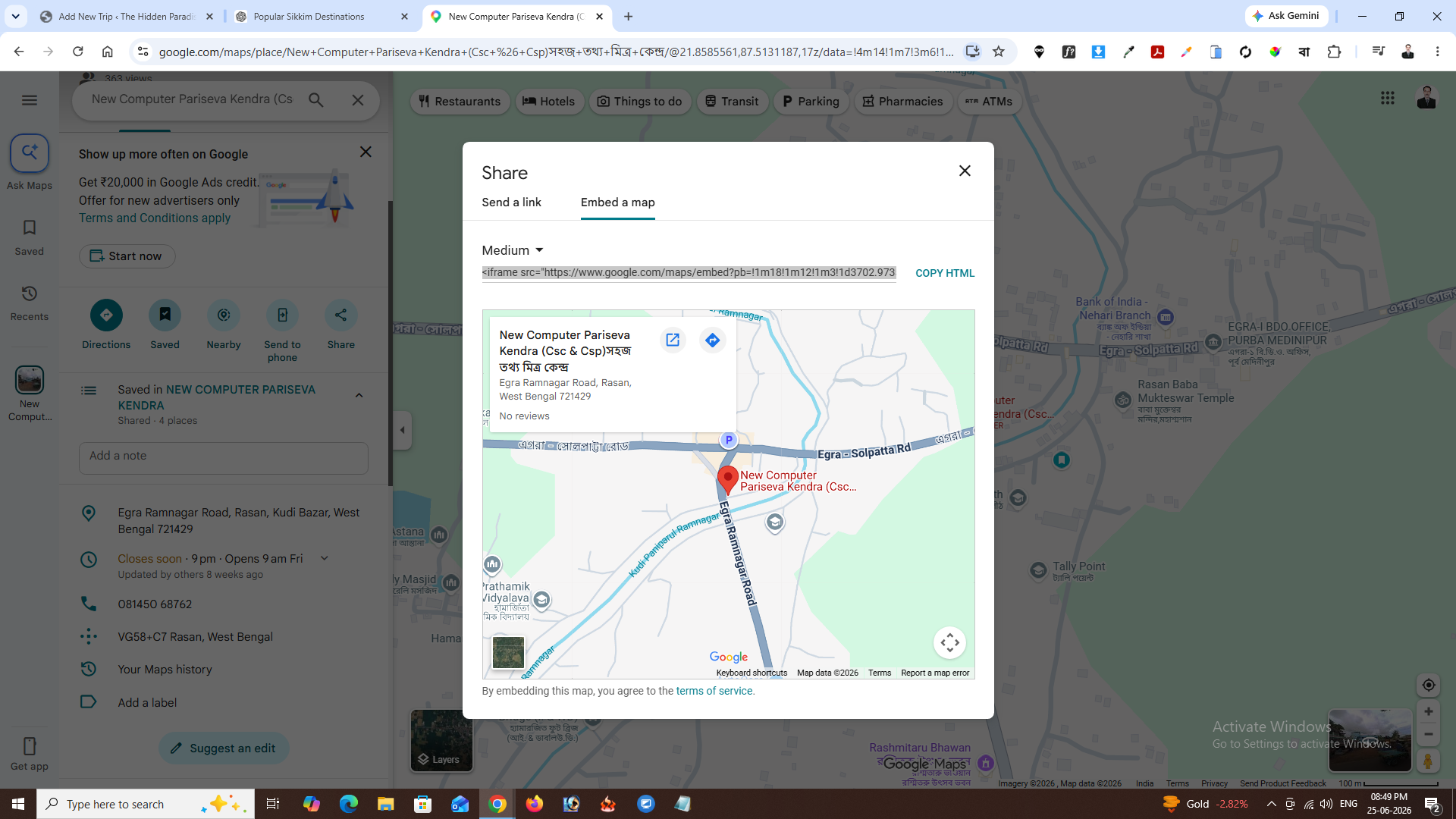This screenshot has height=819, width=1456.
Task: Open a new Chrome tab
Action: (x=628, y=17)
